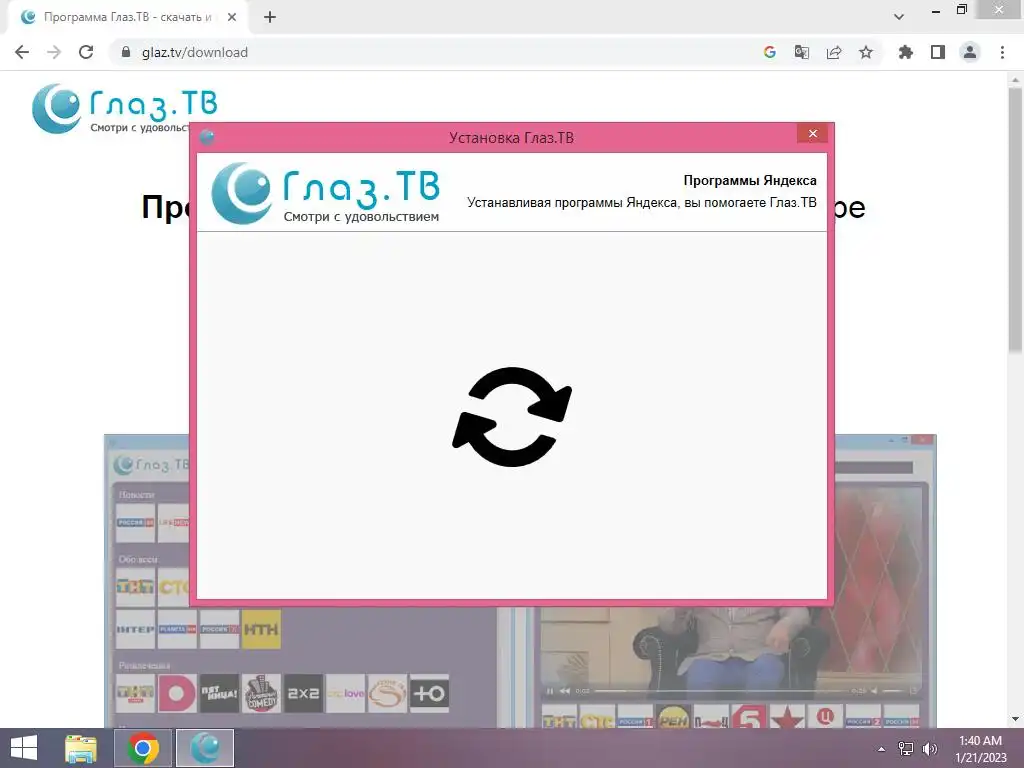
Task: Click the installer title bar eye icon
Action: coord(207,137)
